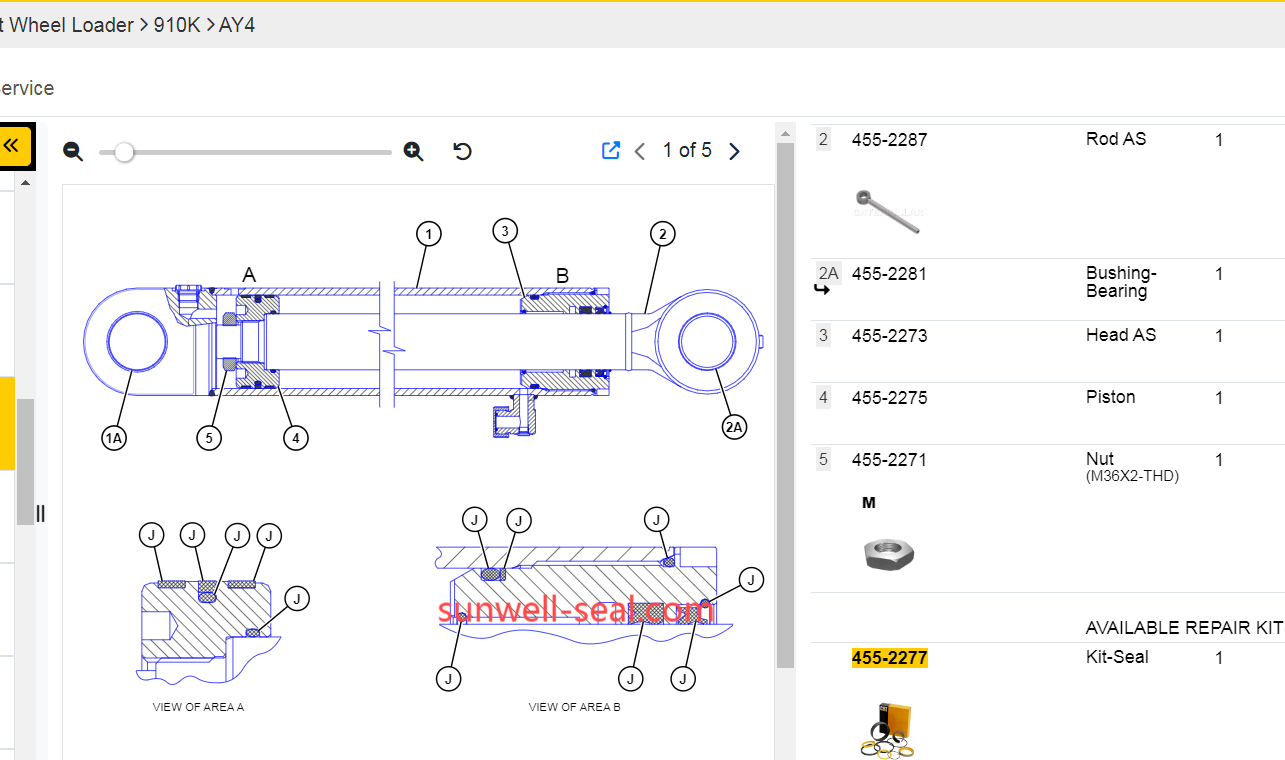Click the diagram panel vertical scrollbar
1285x760 pixels.
pos(785,400)
